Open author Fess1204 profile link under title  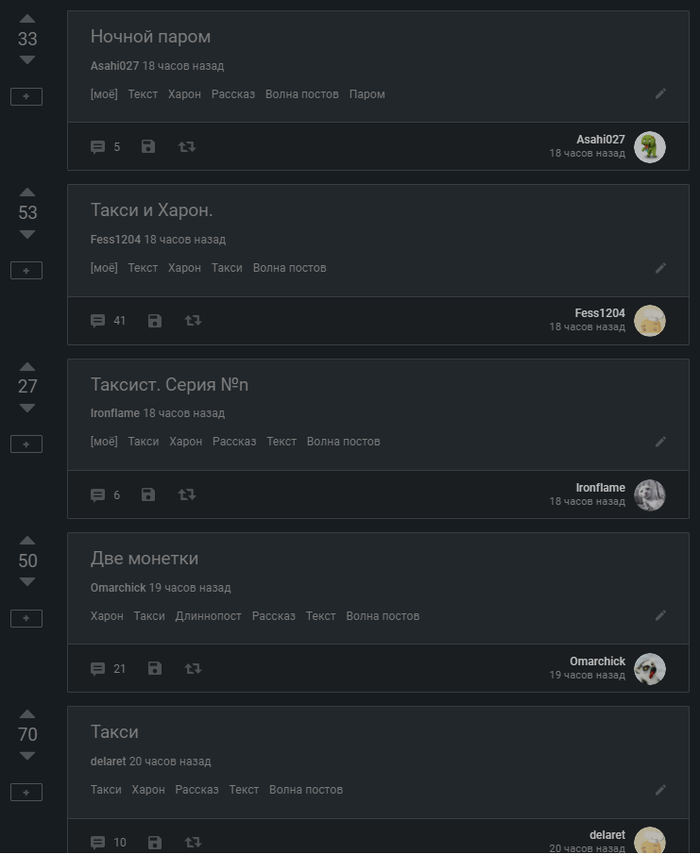click(x=115, y=240)
